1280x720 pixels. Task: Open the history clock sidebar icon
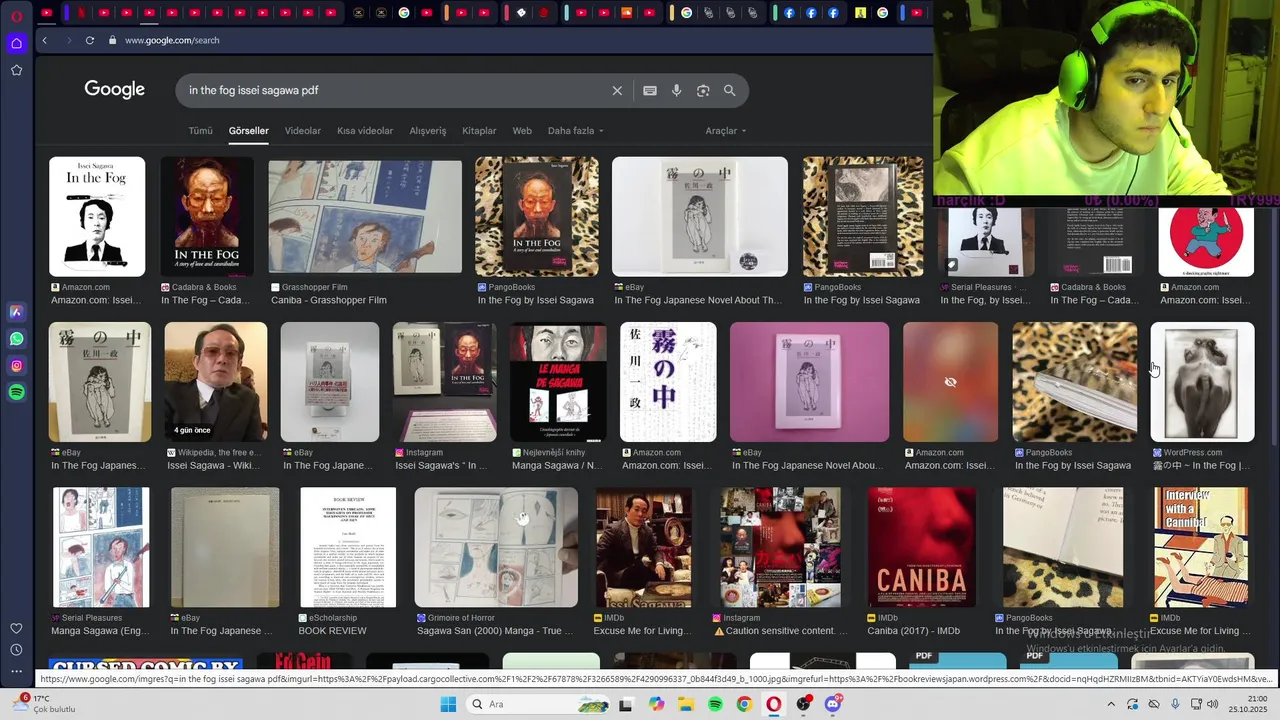tap(17, 650)
